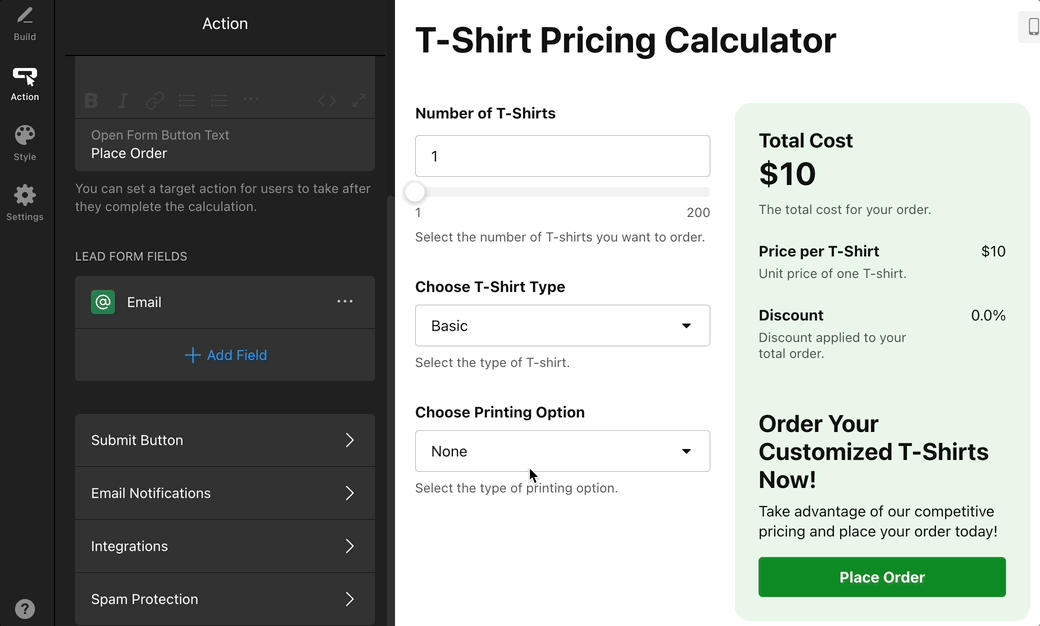The image size is (1040, 626).
Task: Open the Email field options menu
Action: [345, 302]
